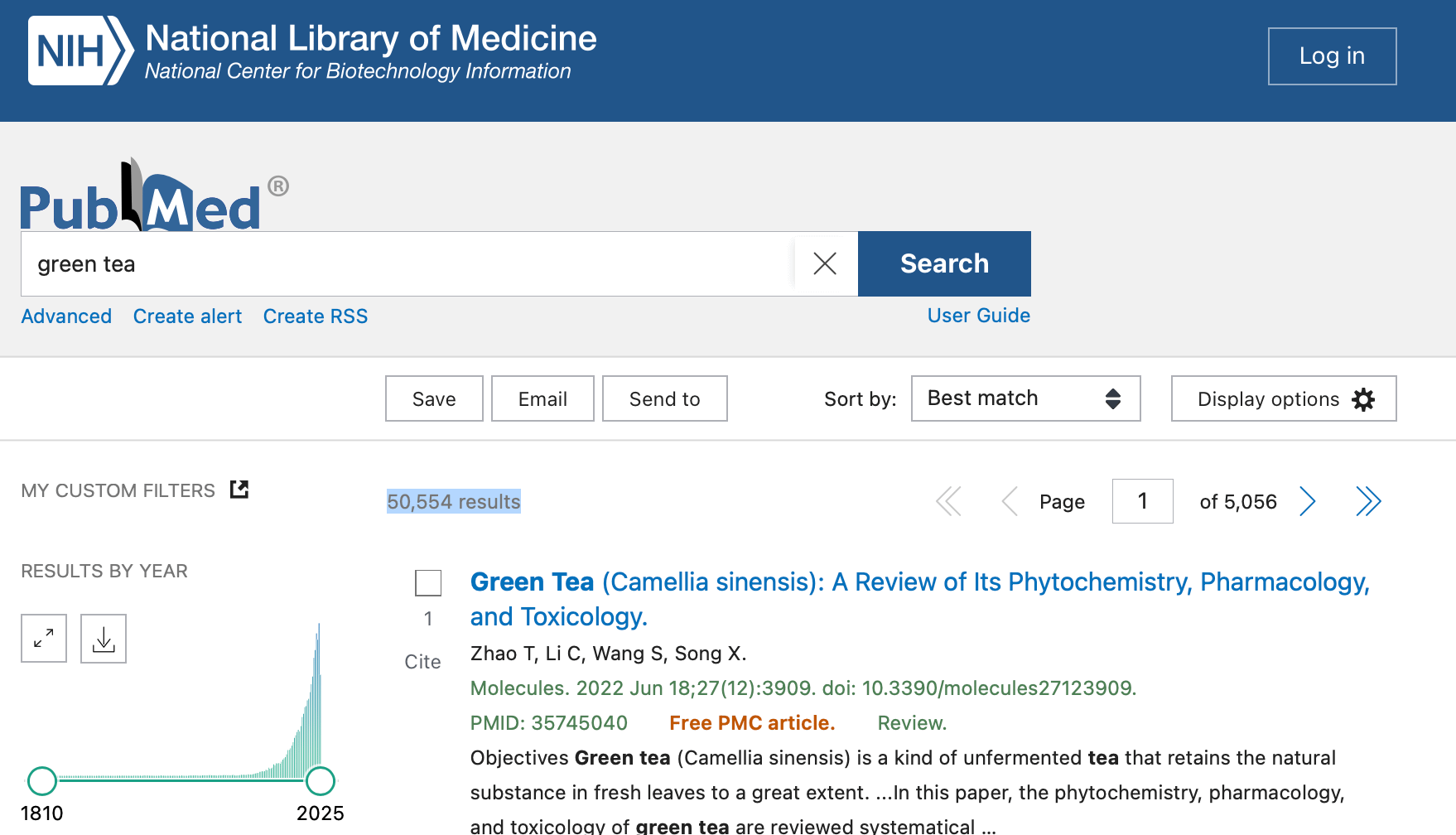This screenshot has height=835, width=1456.
Task: Click the page number input box
Action: point(1142,501)
